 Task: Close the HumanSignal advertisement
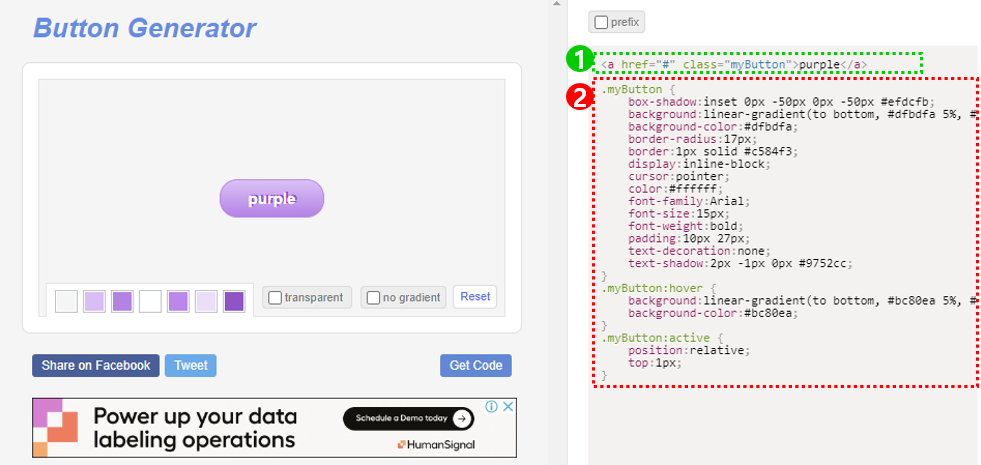tap(509, 407)
